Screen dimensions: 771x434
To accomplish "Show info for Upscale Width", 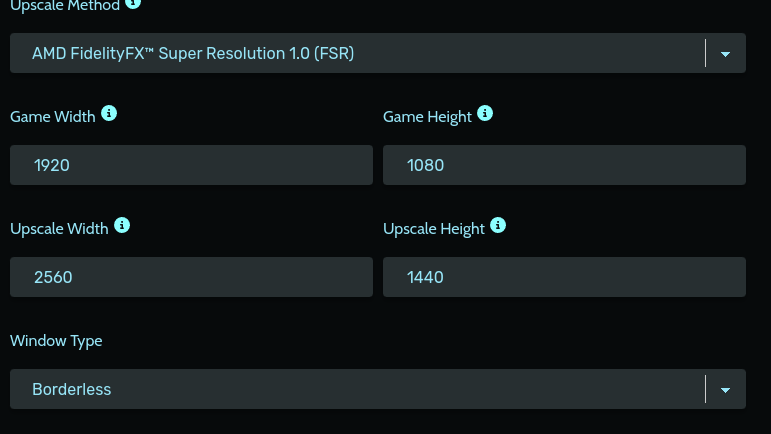I will pyautogui.click(x=122, y=226).
